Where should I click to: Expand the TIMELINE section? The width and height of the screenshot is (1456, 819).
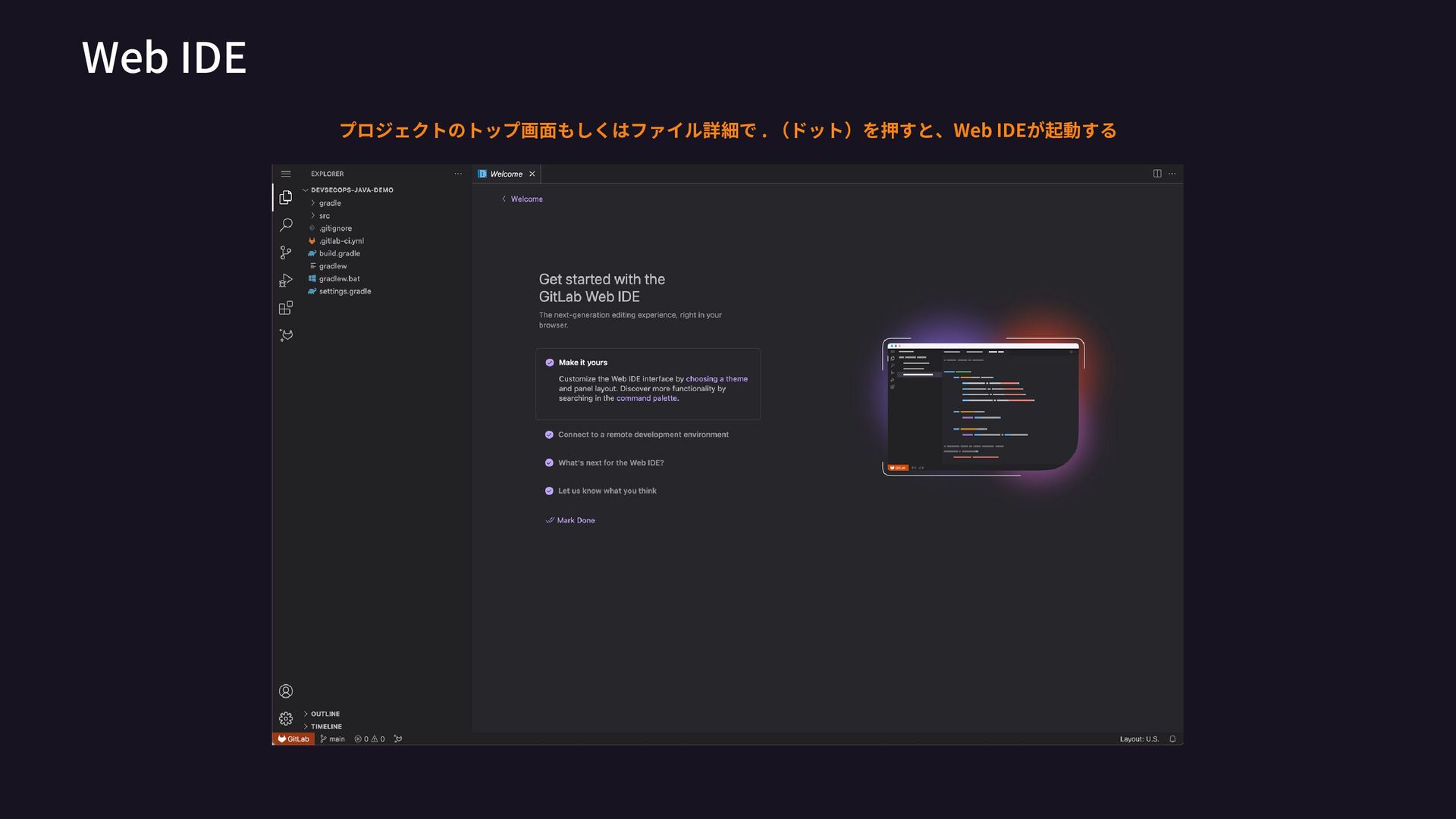click(326, 726)
